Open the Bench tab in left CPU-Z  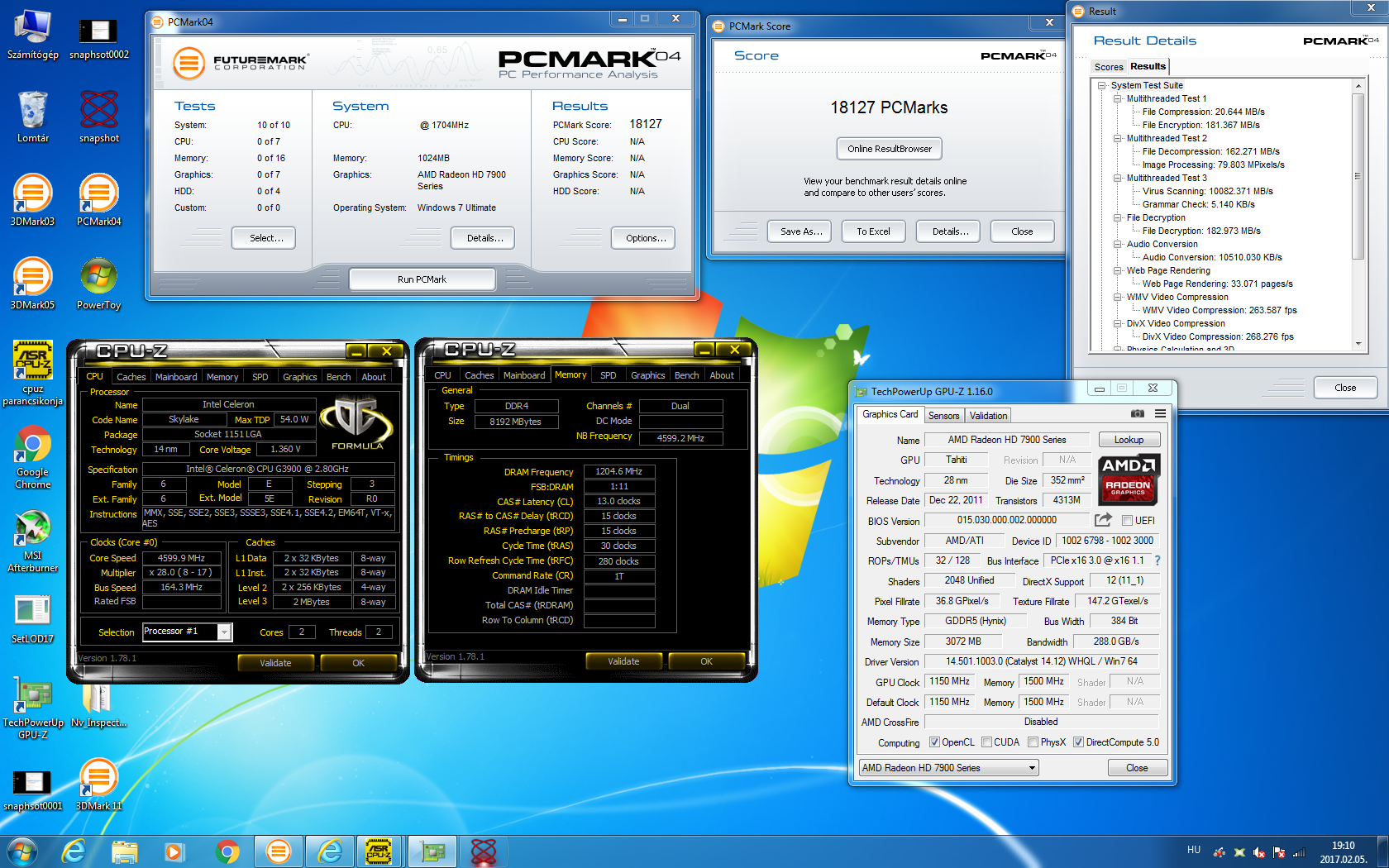338,377
